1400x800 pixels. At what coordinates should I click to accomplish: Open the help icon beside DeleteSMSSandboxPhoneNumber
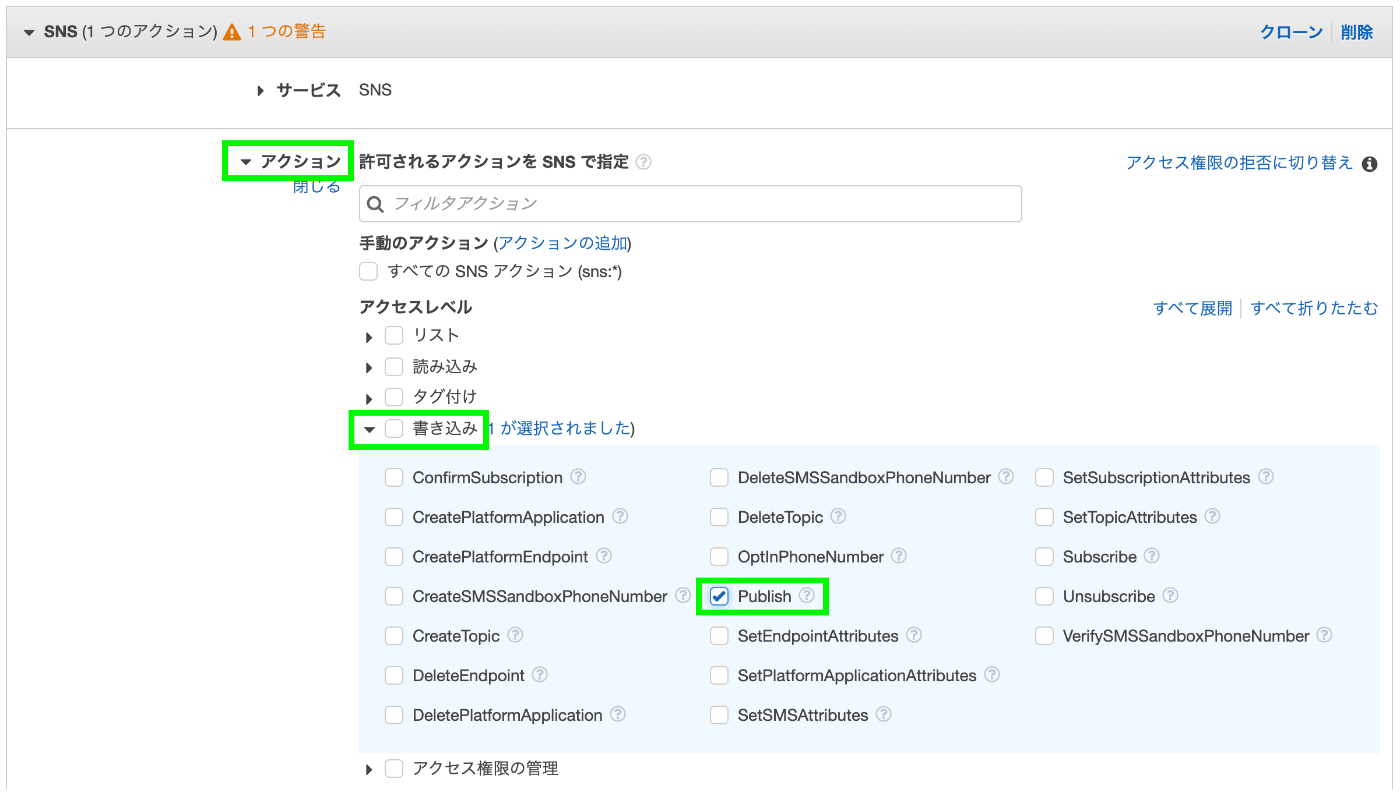[1006, 477]
